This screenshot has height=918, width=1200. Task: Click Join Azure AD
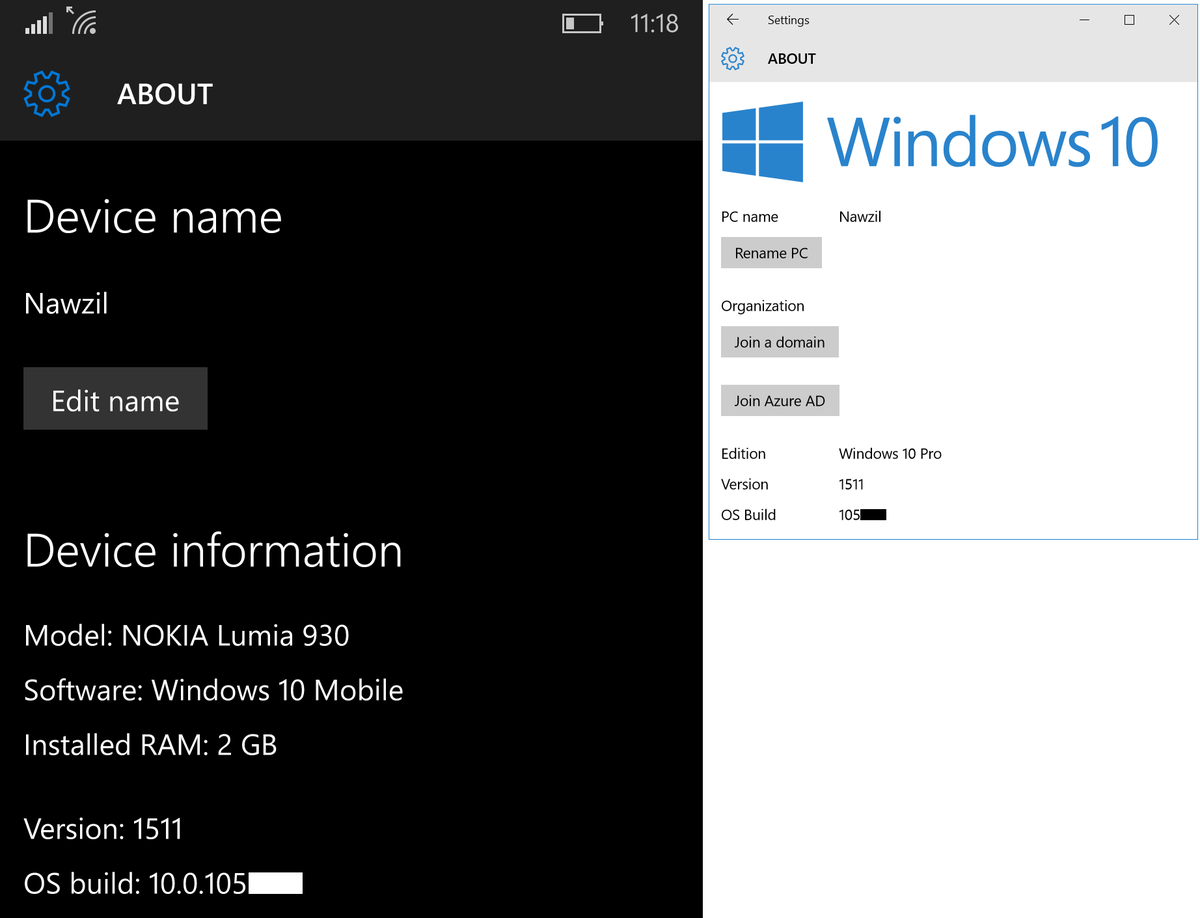tap(780, 400)
